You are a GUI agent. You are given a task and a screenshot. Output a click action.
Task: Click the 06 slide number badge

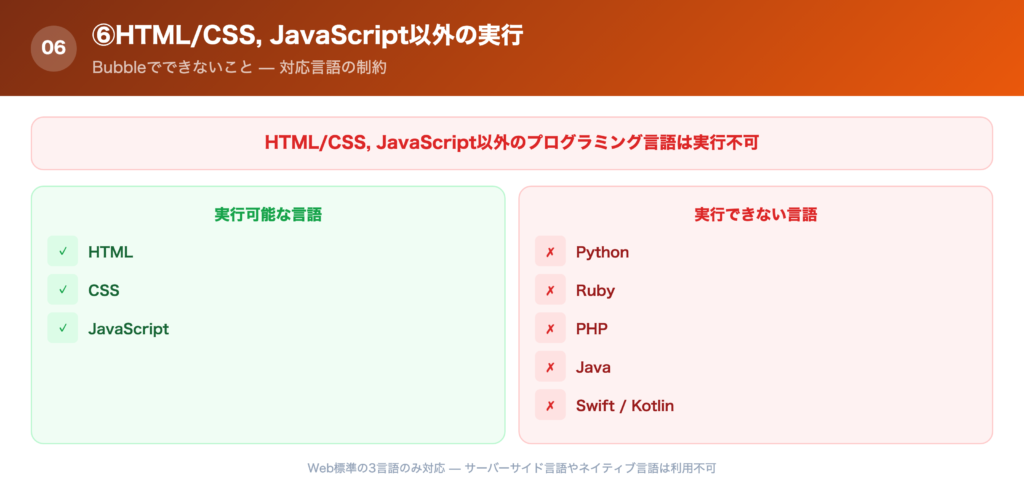[54, 48]
